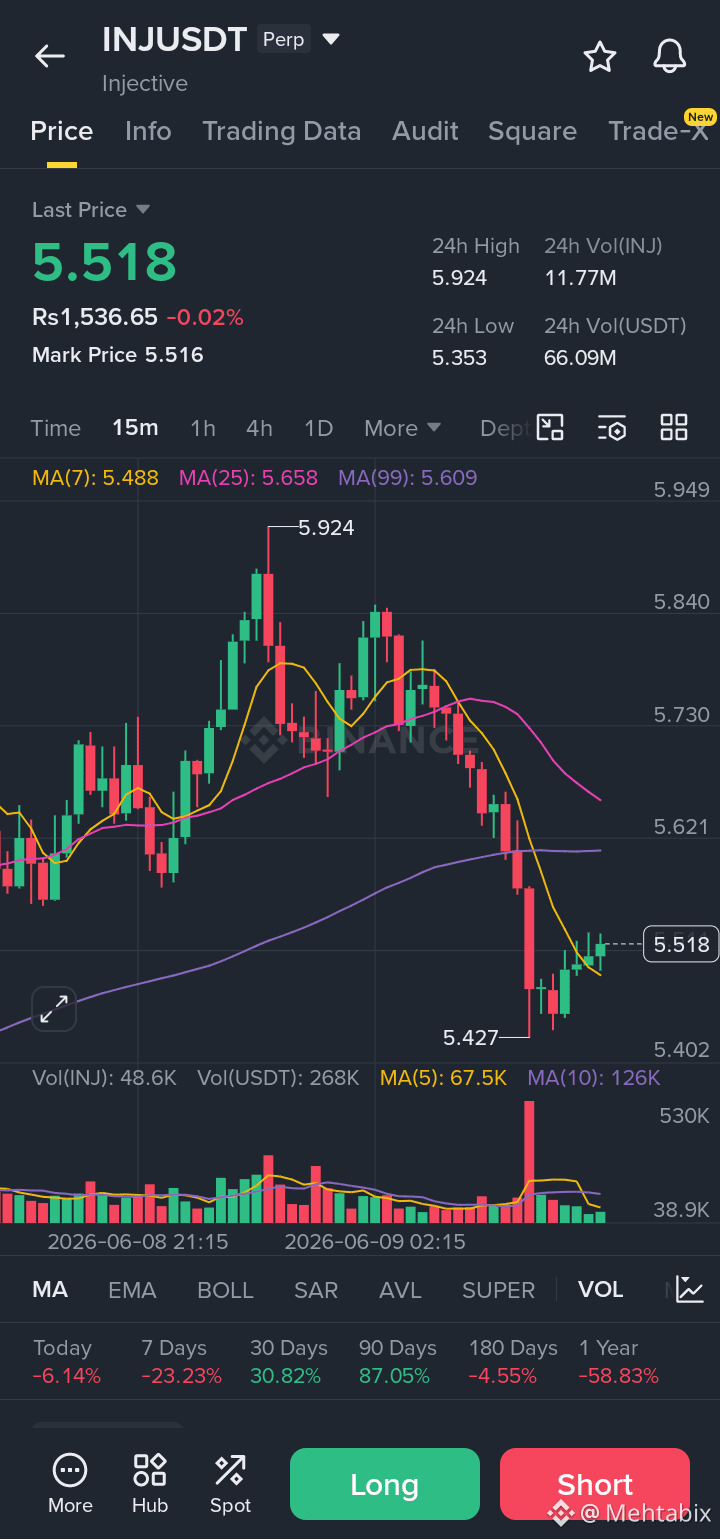Expand chart to fullscreen with diagonal arrows

54,1008
